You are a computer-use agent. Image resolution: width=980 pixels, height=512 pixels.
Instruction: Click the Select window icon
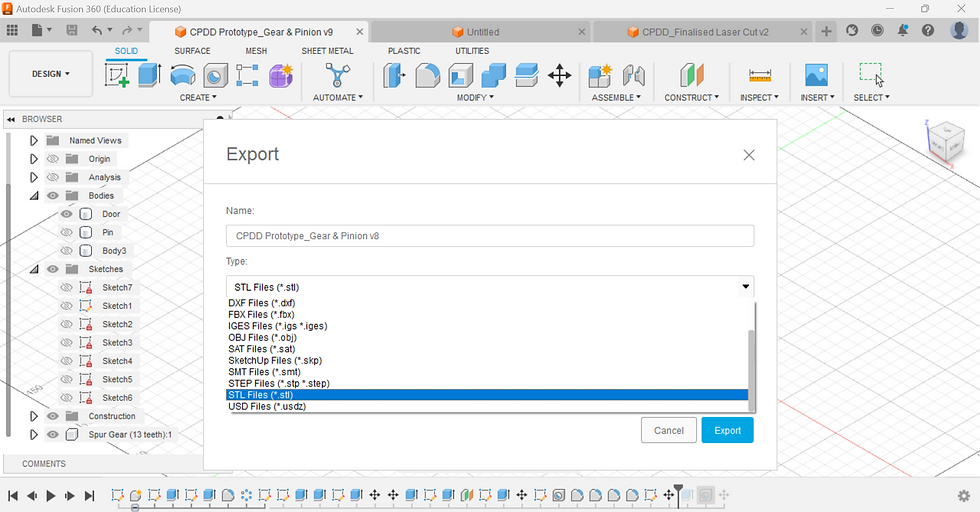(x=871, y=74)
